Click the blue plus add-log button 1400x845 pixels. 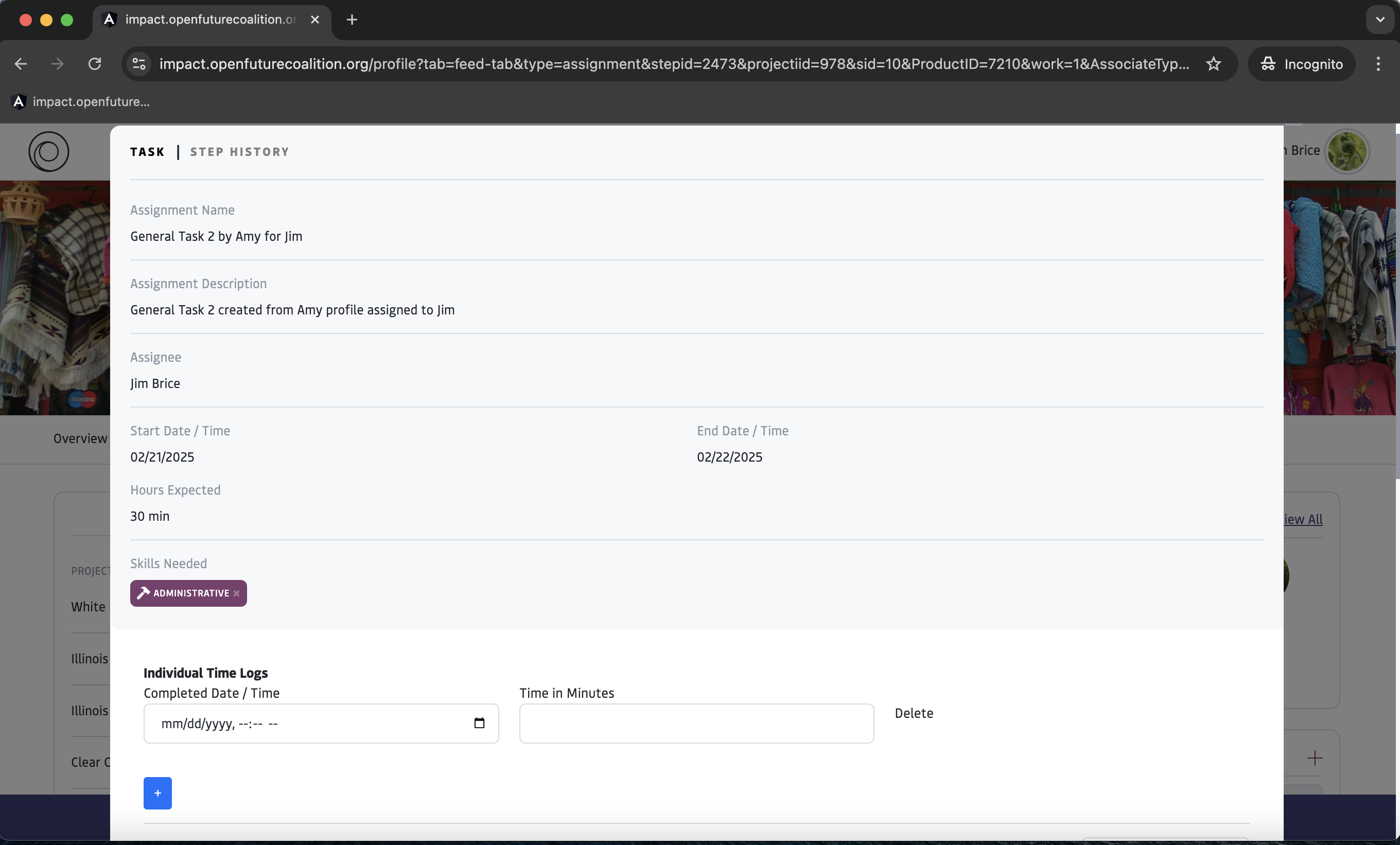tap(157, 793)
